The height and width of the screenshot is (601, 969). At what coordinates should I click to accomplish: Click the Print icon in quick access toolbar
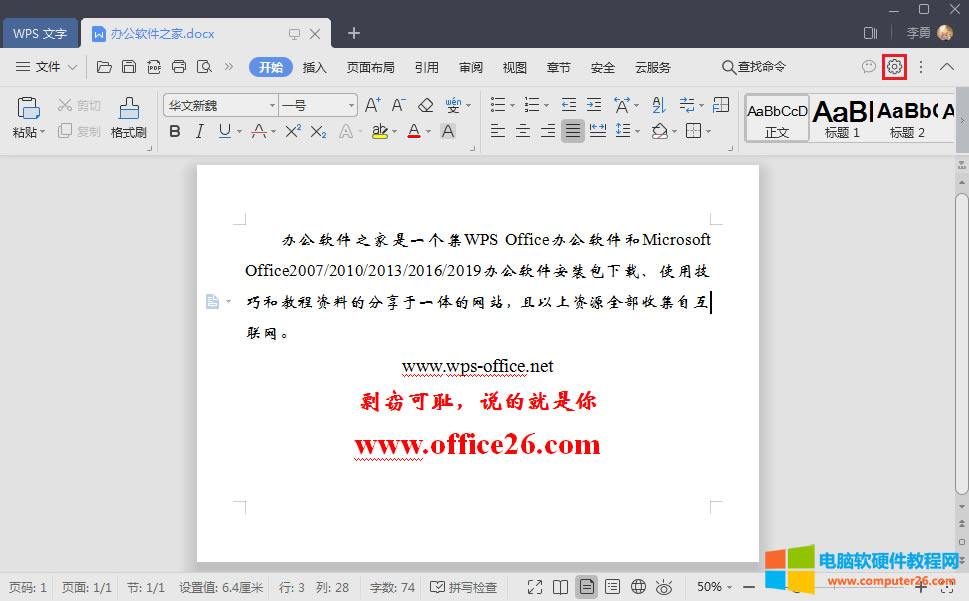click(x=179, y=67)
